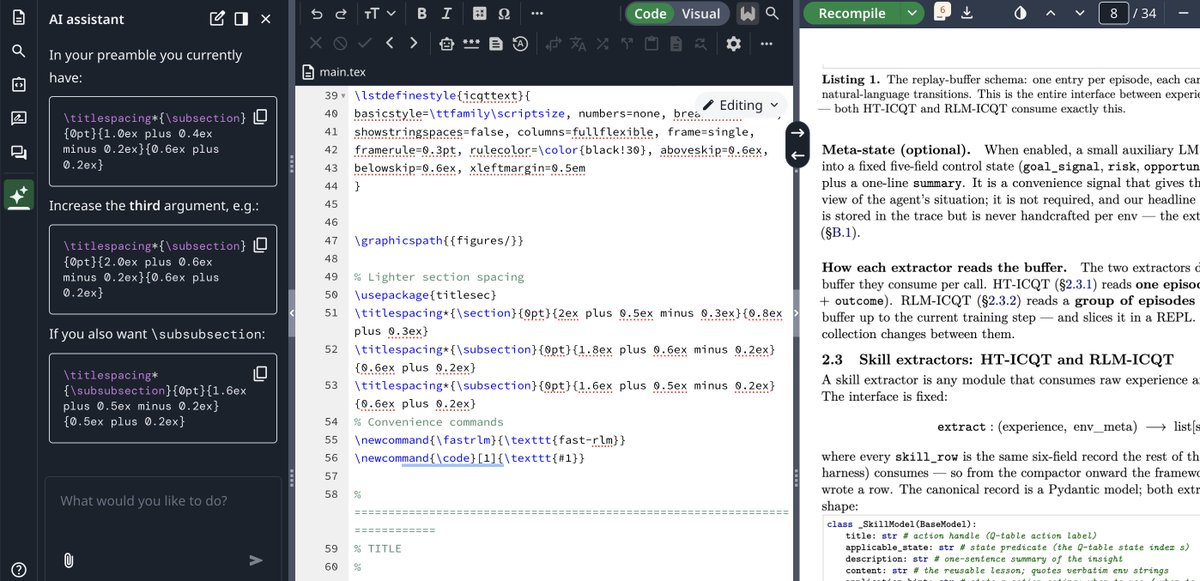Screen dimensions: 1200x581
Task: Open the text size style dropdown
Action: 379,14
